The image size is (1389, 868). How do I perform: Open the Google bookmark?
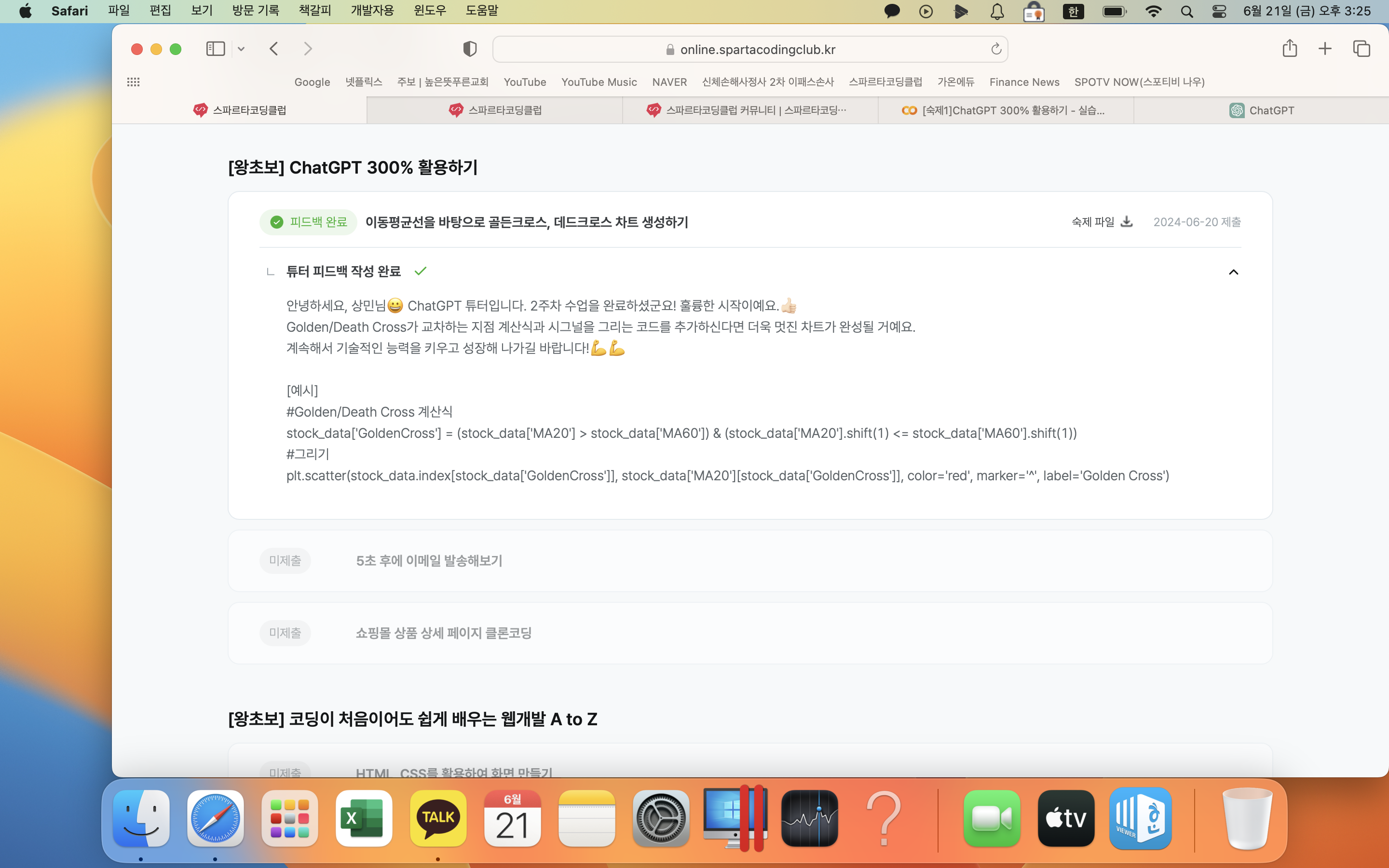(312, 82)
